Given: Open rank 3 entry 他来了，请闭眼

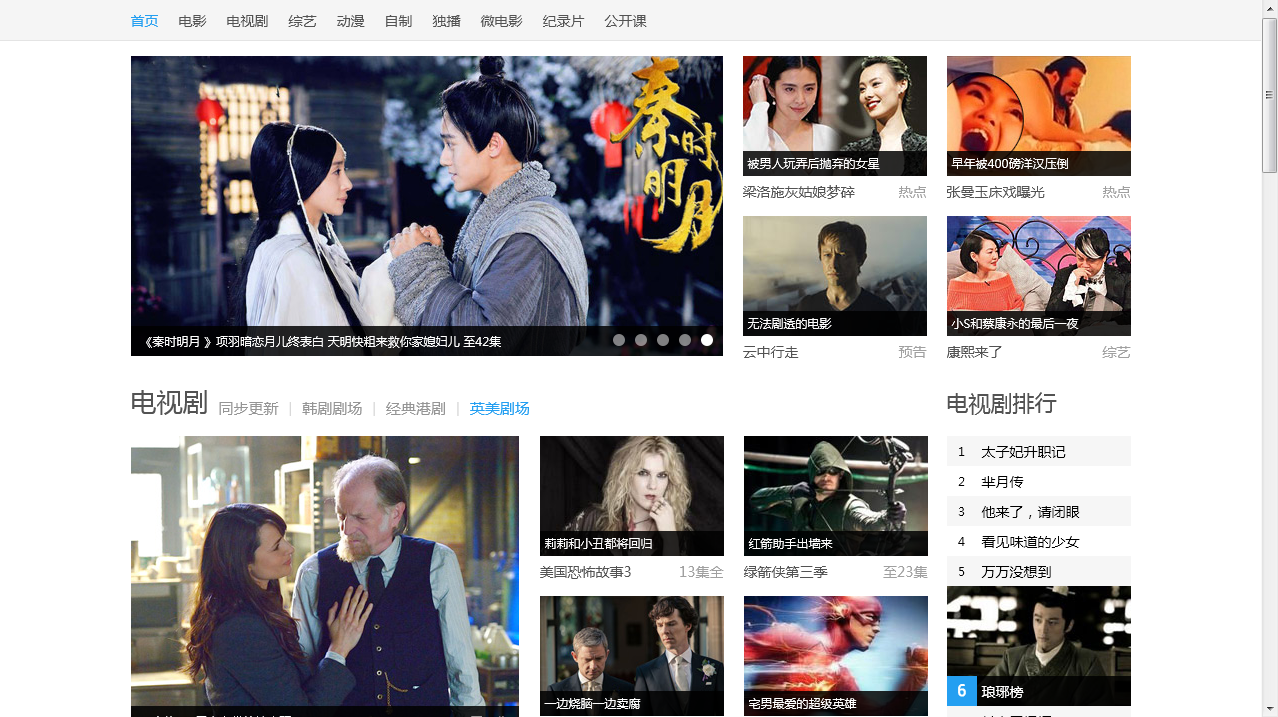Looking at the screenshot, I should (1039, 511).
